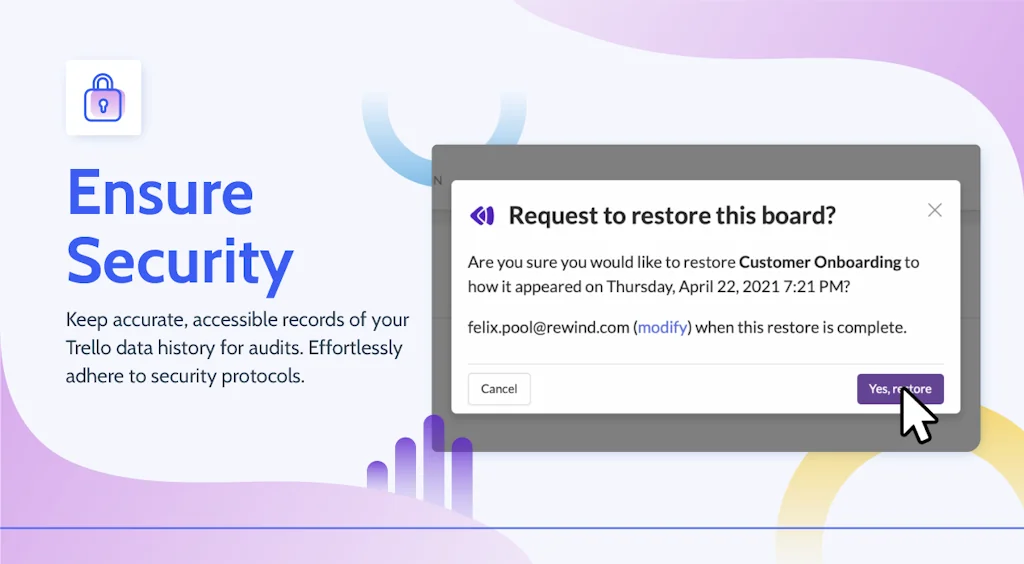Click the "Ensure Security" heading

point(180,226)
